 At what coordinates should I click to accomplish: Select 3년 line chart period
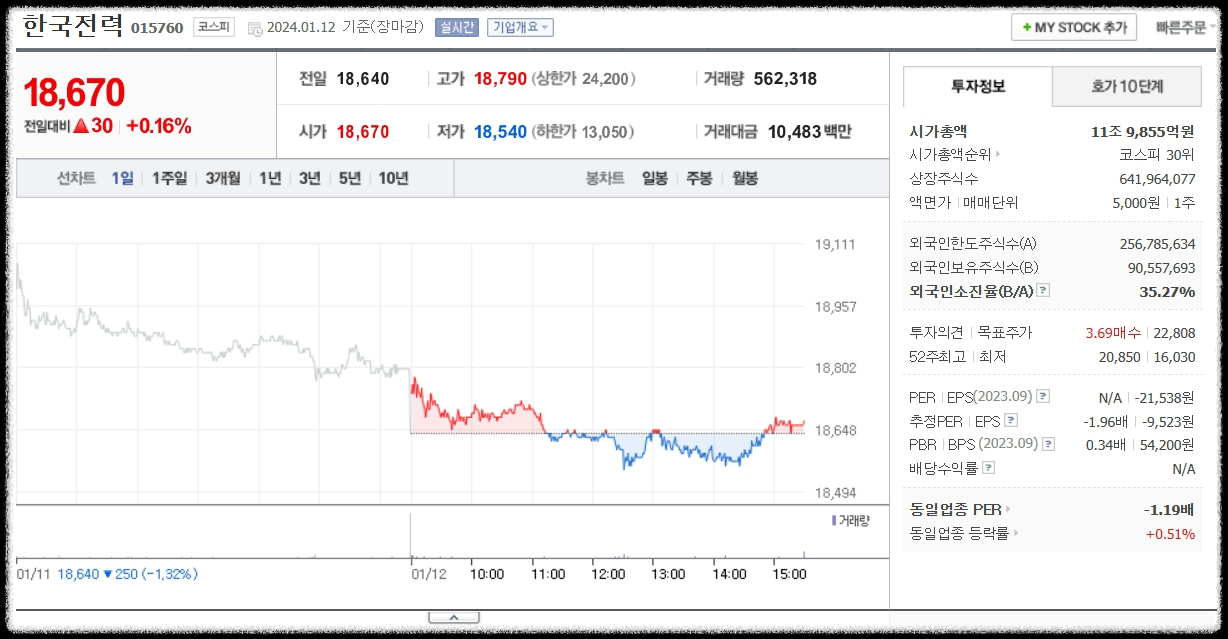tap(310, 179)
